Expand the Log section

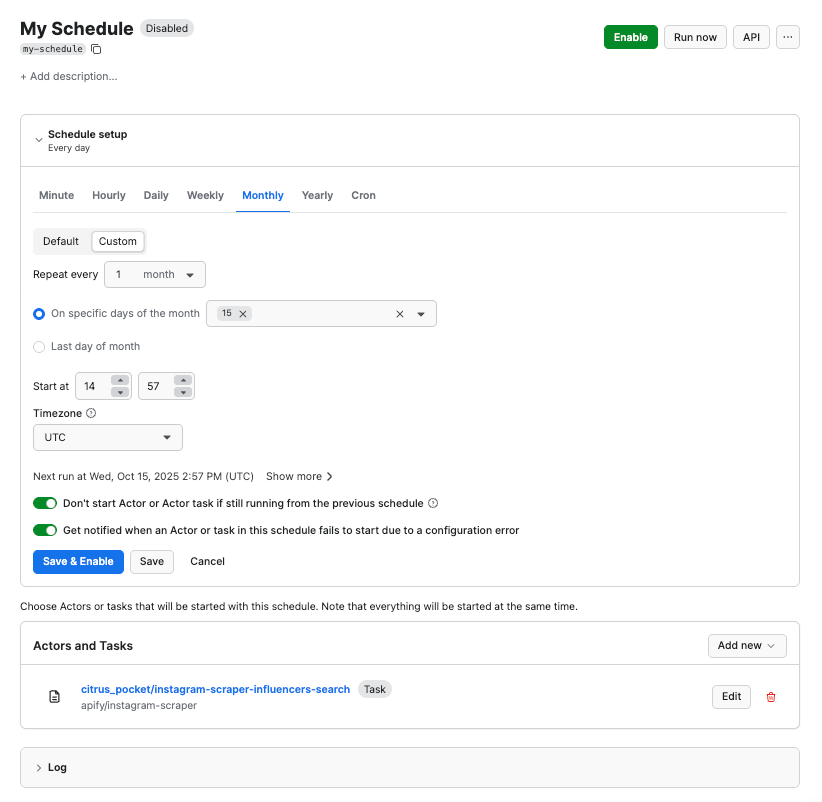(x=39, y=768)
